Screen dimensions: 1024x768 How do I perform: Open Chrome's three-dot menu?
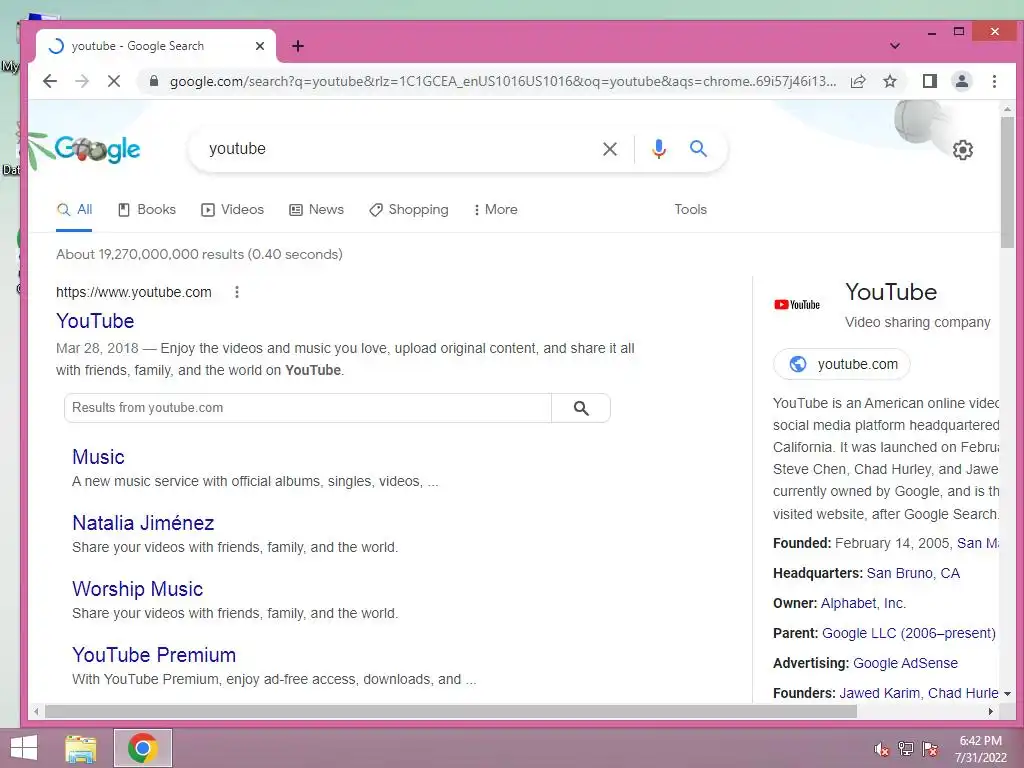[x=994, y=81]
